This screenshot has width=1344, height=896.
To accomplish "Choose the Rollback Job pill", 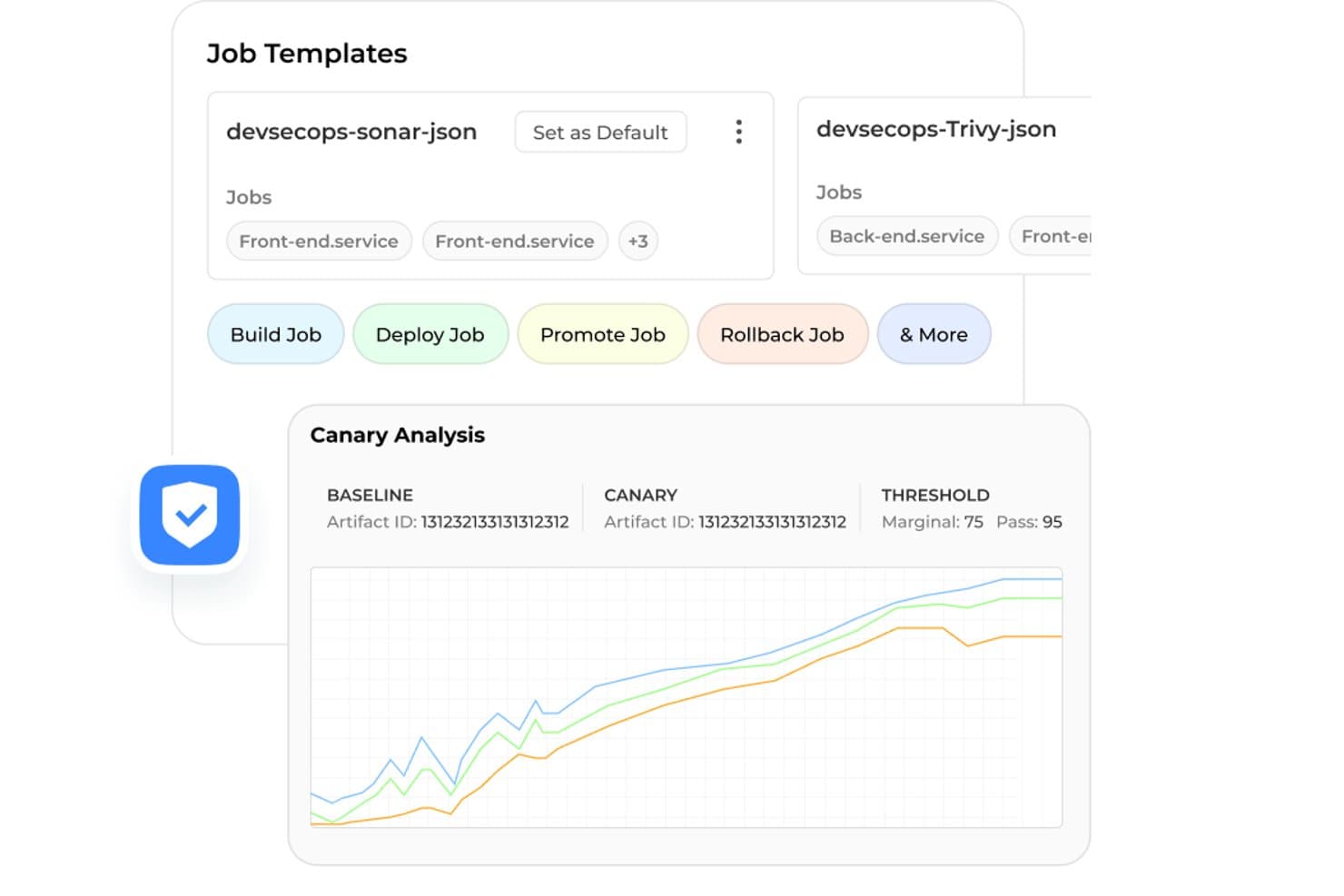I will click(x=783, y=334).
